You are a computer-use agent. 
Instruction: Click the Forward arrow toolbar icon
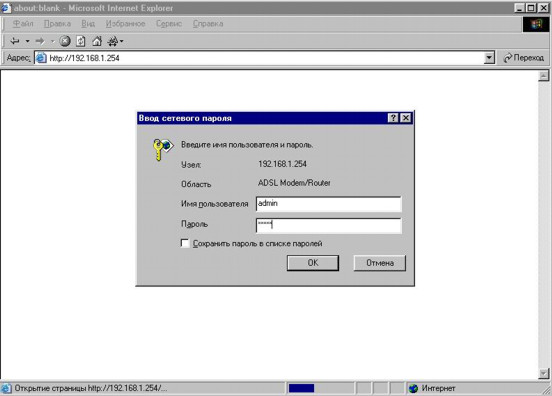pyautogui.click(x=40, y=41)
